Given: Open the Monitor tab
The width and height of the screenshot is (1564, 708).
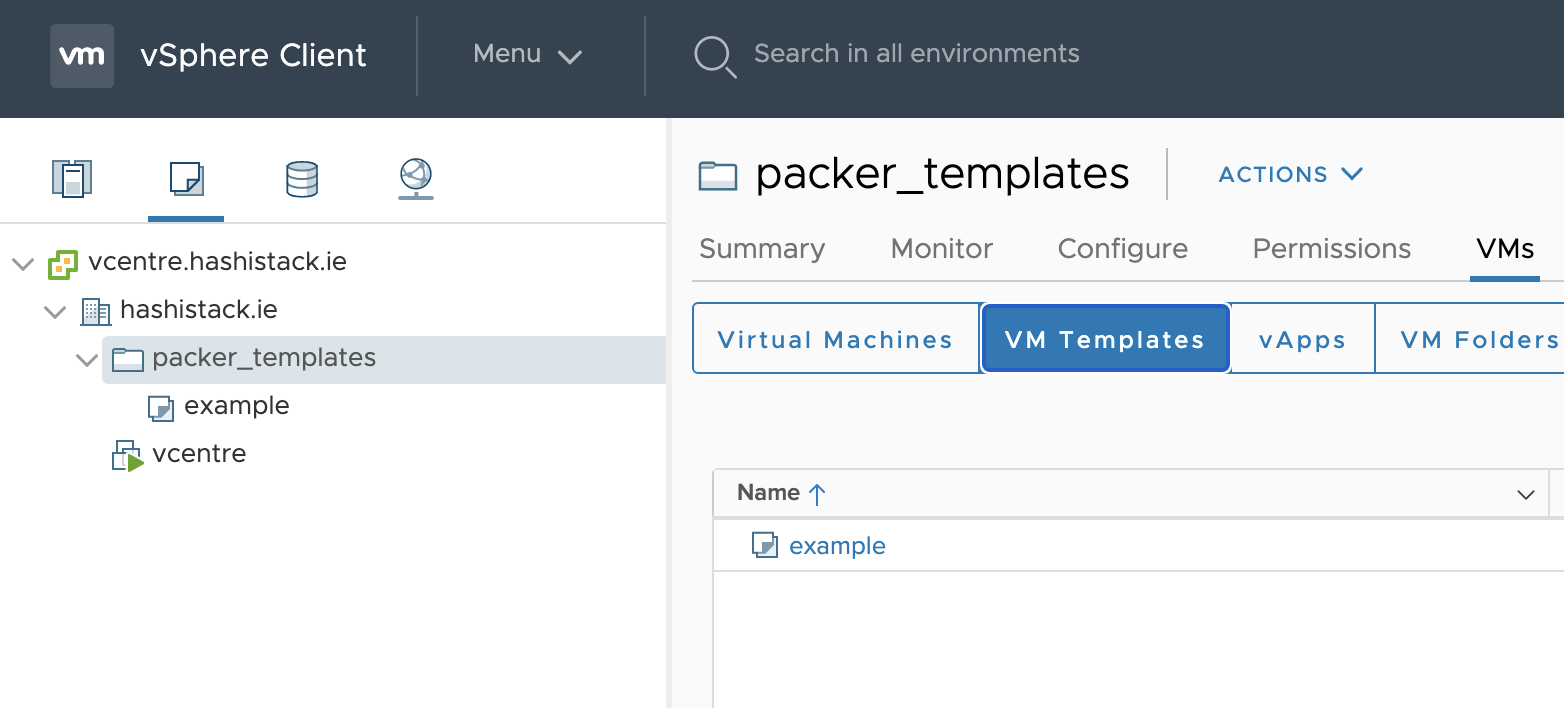Looking at the screenshot, I should point(942,249).
